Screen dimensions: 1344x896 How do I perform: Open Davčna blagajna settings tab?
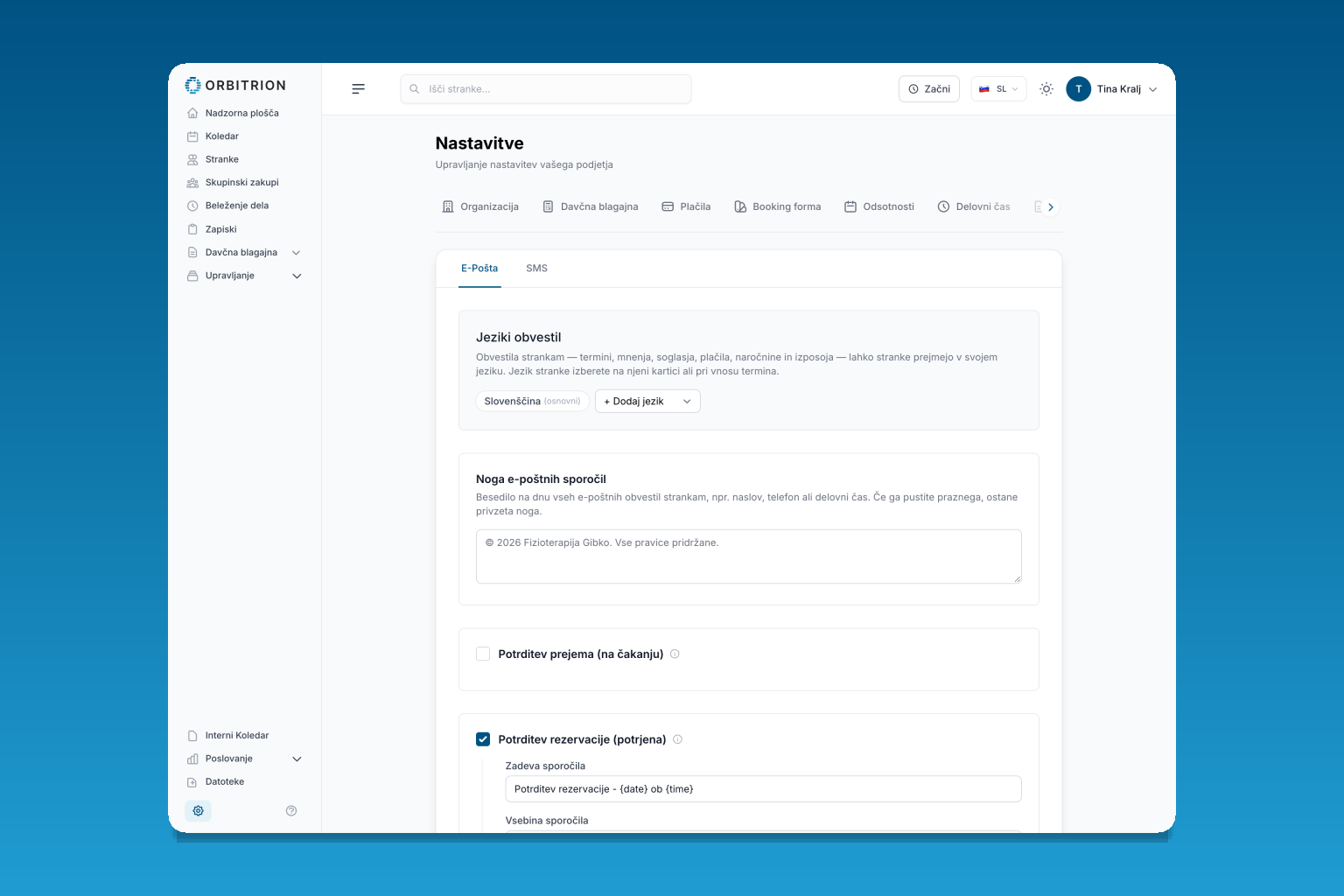pos(591,206)
